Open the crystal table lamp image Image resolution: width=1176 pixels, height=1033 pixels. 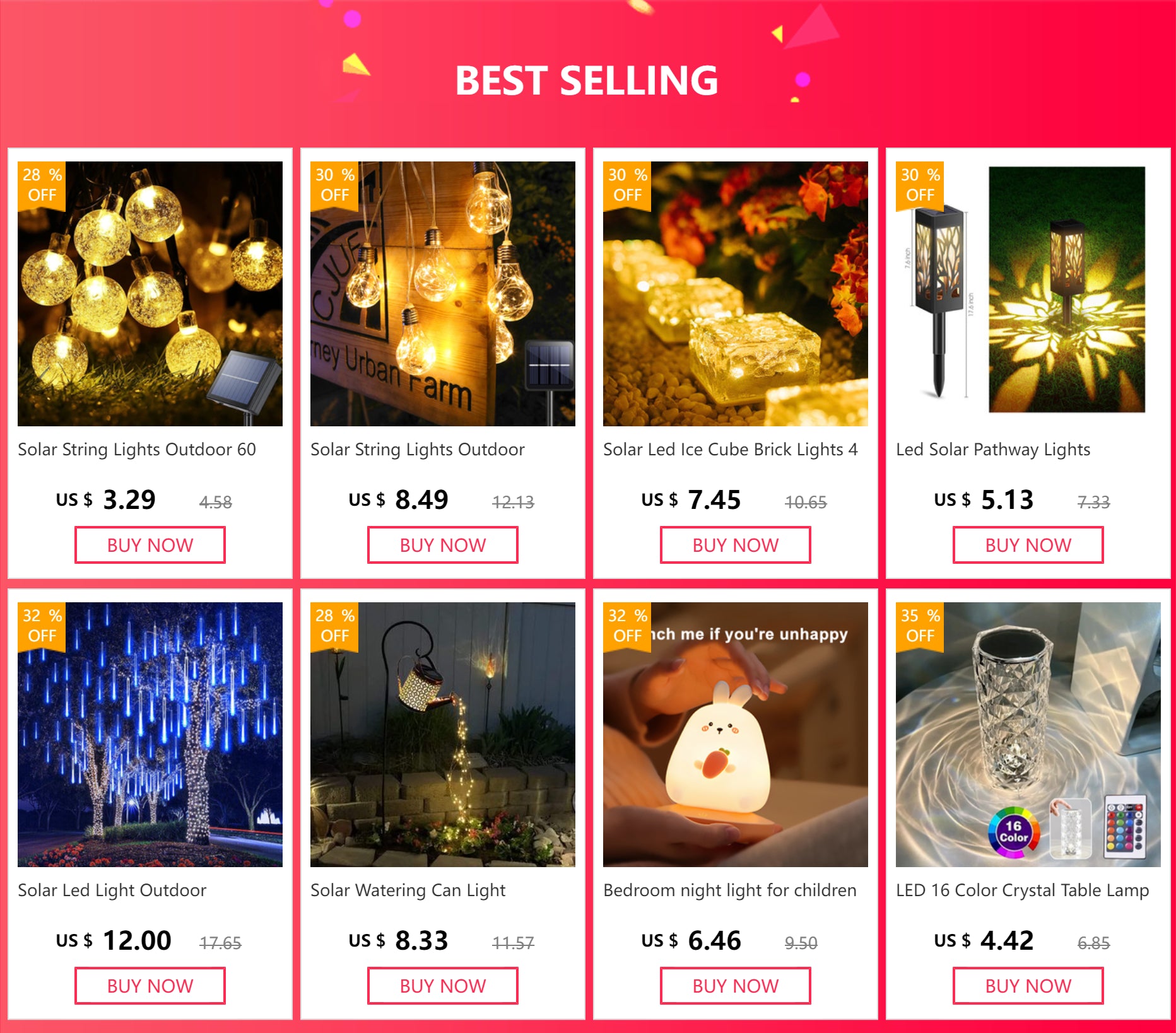pyautogui.click(x=1028, y=735)
